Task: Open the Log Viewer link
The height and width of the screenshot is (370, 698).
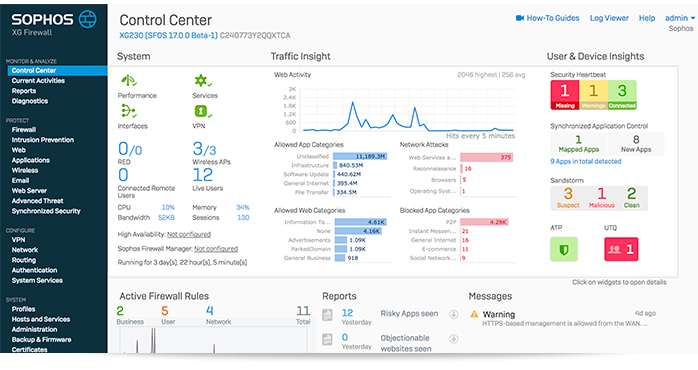Action: (x=609, y=18)
